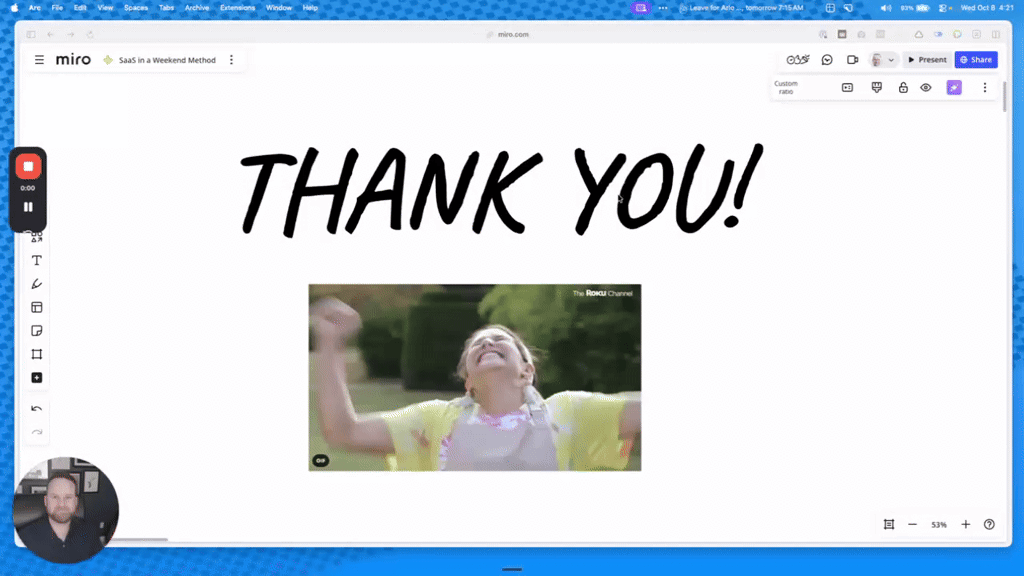
Task: Go back in Arc browser
Action: [50, 35]
